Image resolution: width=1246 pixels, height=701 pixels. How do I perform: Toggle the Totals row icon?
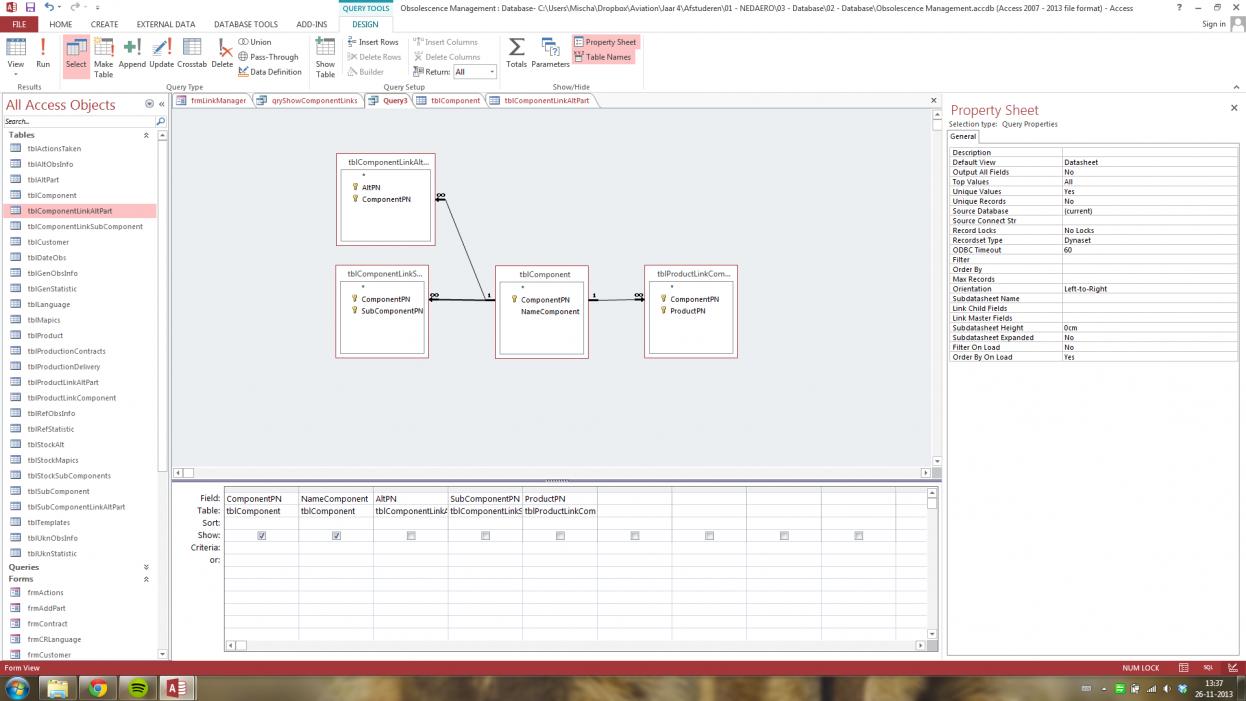tap(516, 52)
